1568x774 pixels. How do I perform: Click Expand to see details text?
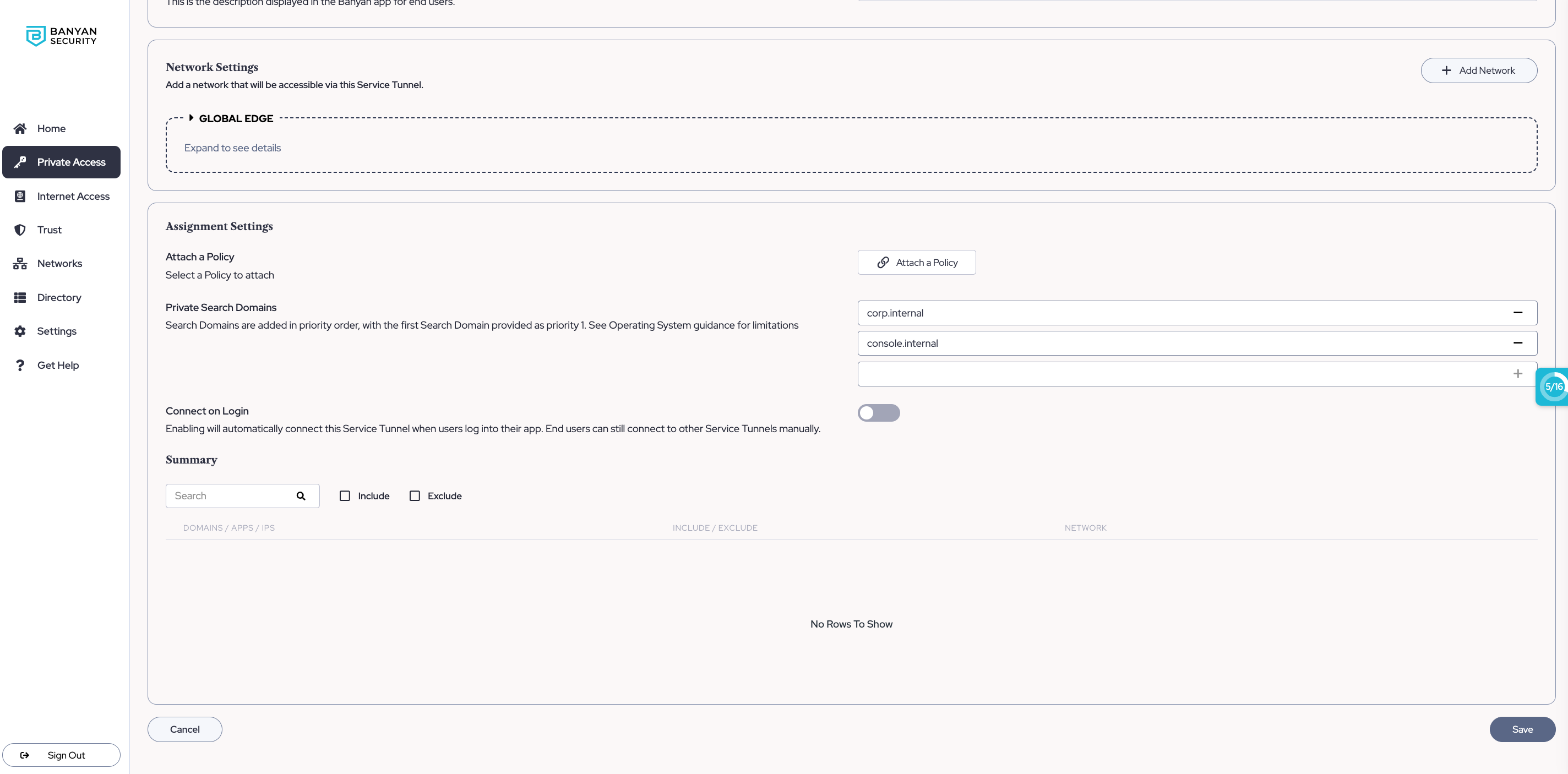pos(232,148)
